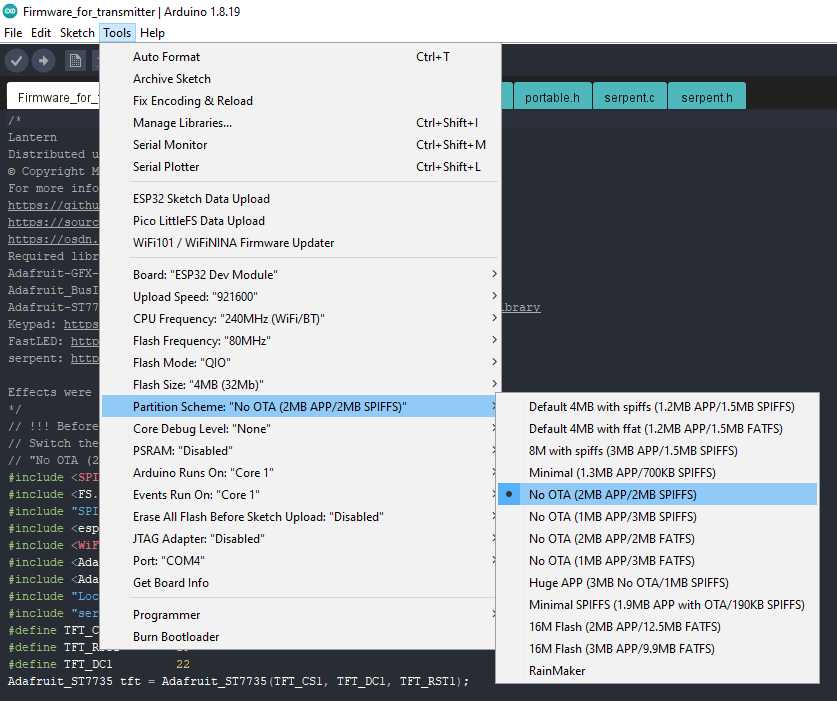Open the Help menu
The width and height of the screenshot is (837, 701).
coord(152,33)
